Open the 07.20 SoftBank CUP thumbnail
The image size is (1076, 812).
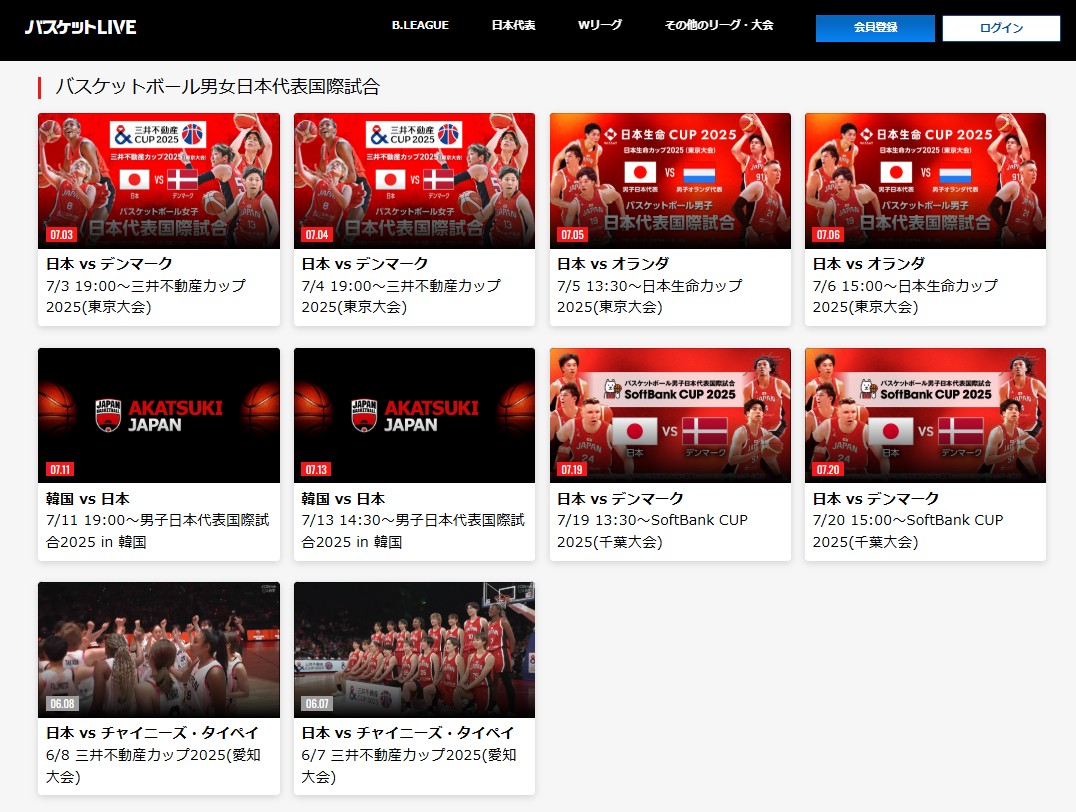click(x=926, y=415)
